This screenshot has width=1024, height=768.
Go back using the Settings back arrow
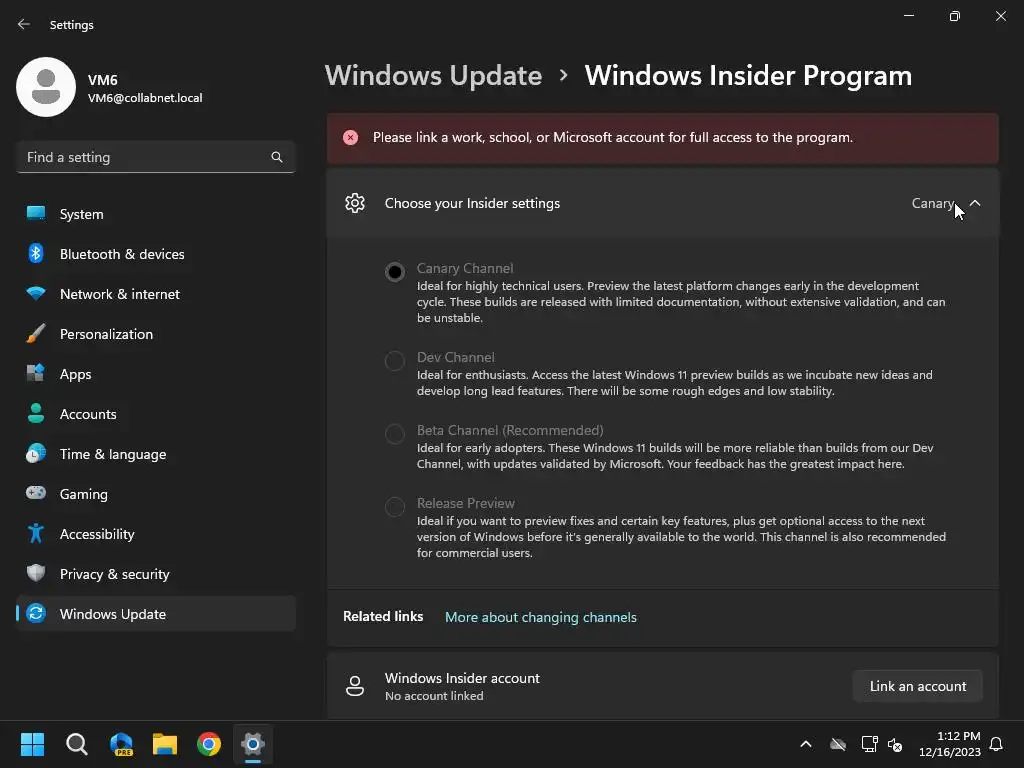[x=24, y=24]
